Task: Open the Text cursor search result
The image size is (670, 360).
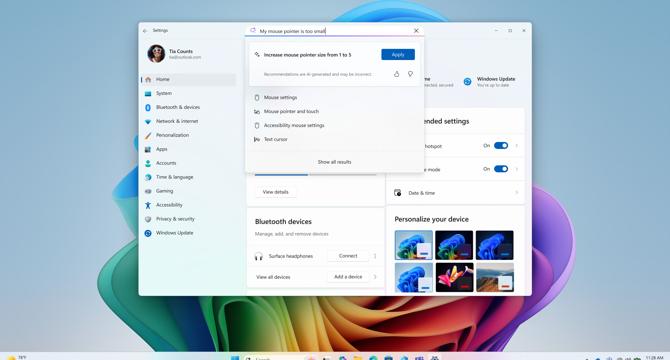Action: coord(334,139)
